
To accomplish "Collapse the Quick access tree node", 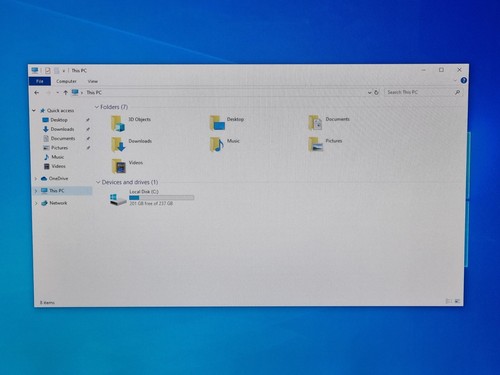I will pos(34,110).
